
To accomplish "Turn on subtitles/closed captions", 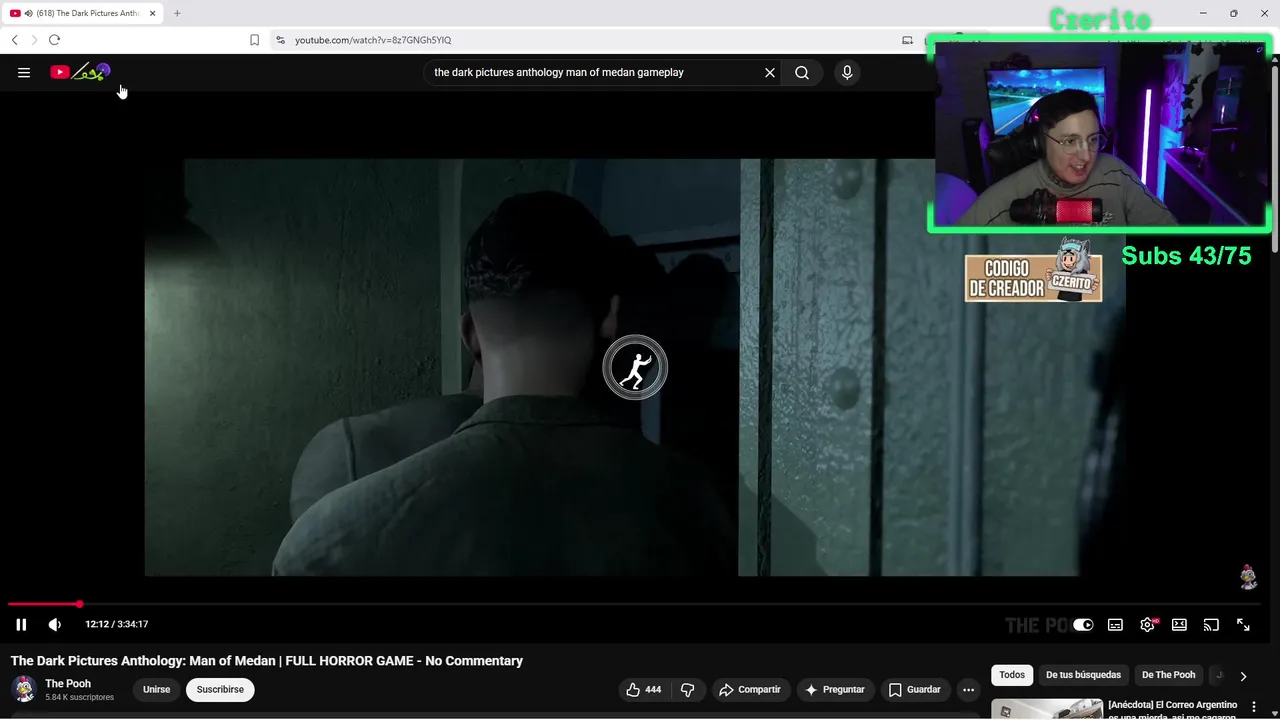I will tap(1115, 625).
